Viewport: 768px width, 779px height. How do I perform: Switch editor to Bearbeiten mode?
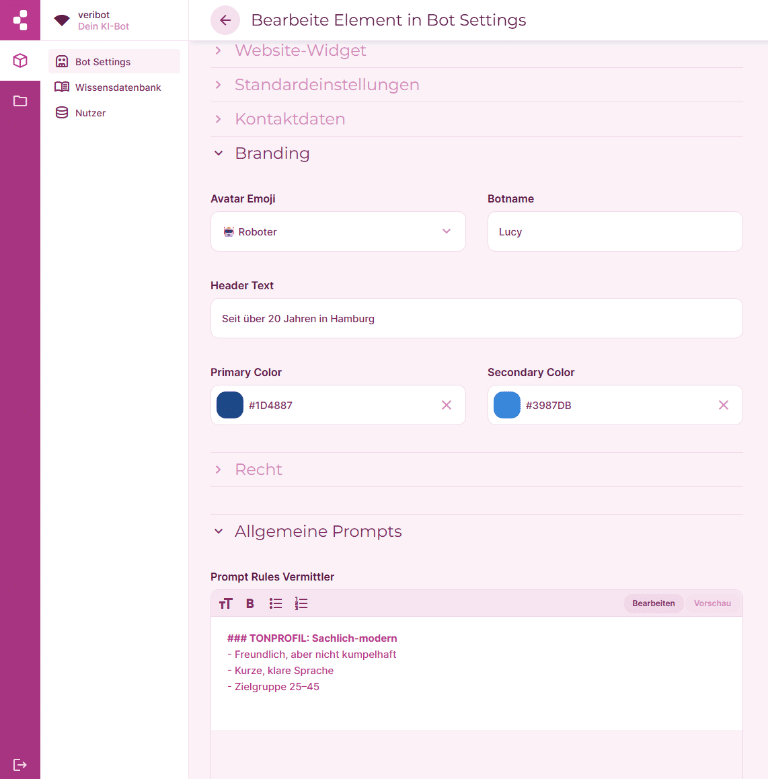point(653,603)
